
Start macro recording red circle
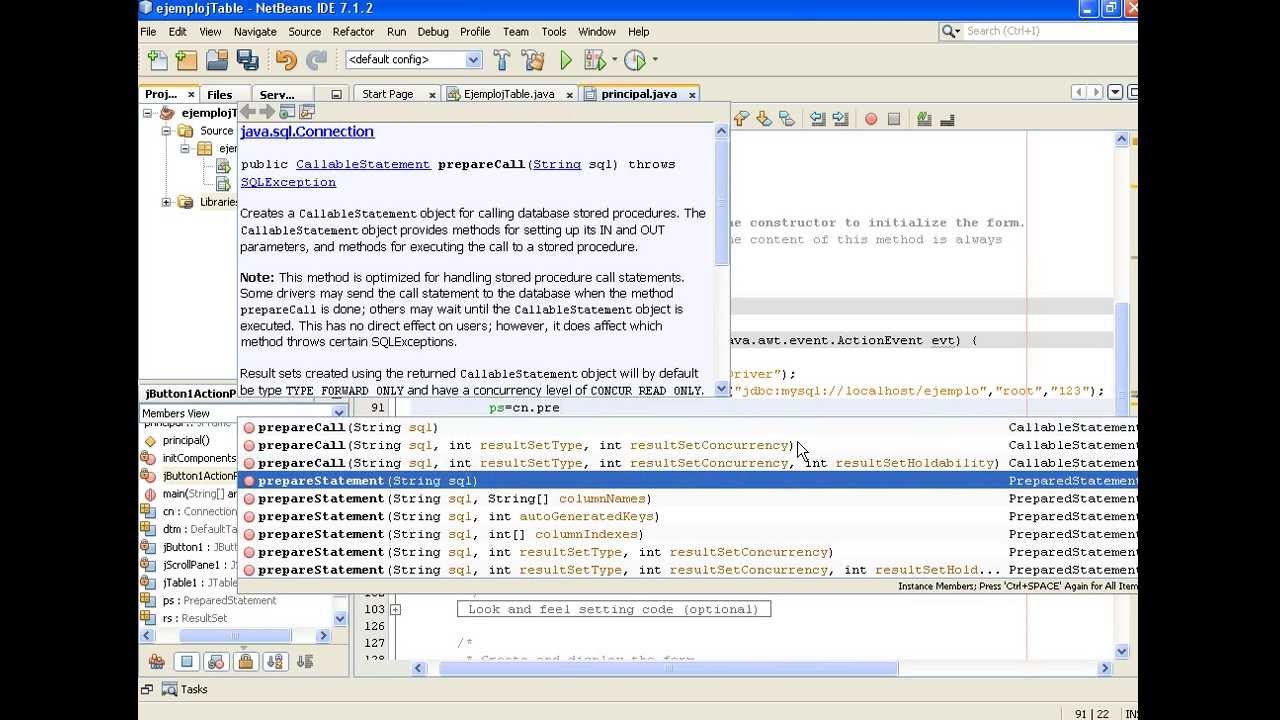871,119
